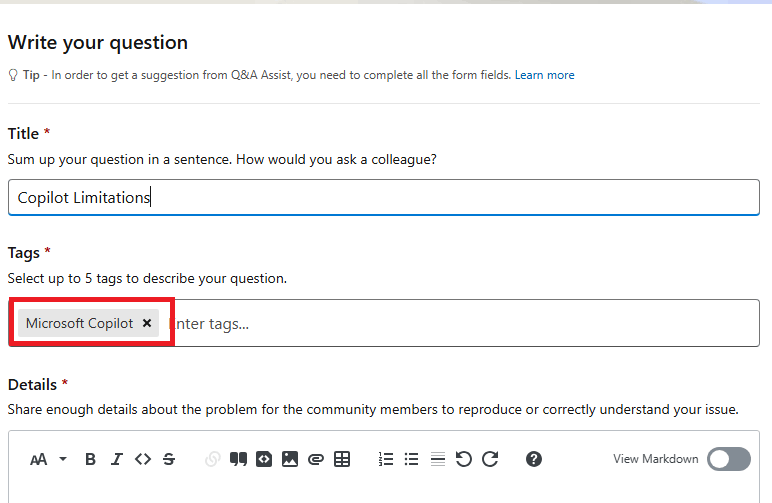Enable the View Markdown switch
Viewport: 772px width, 503px height.
[x=729, y=459]
